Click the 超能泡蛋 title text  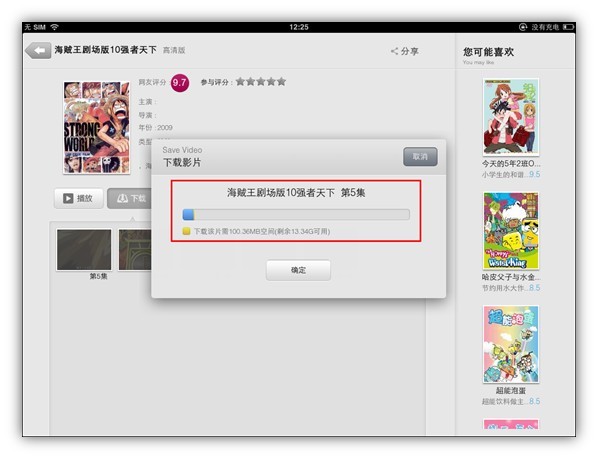(511, 391)
